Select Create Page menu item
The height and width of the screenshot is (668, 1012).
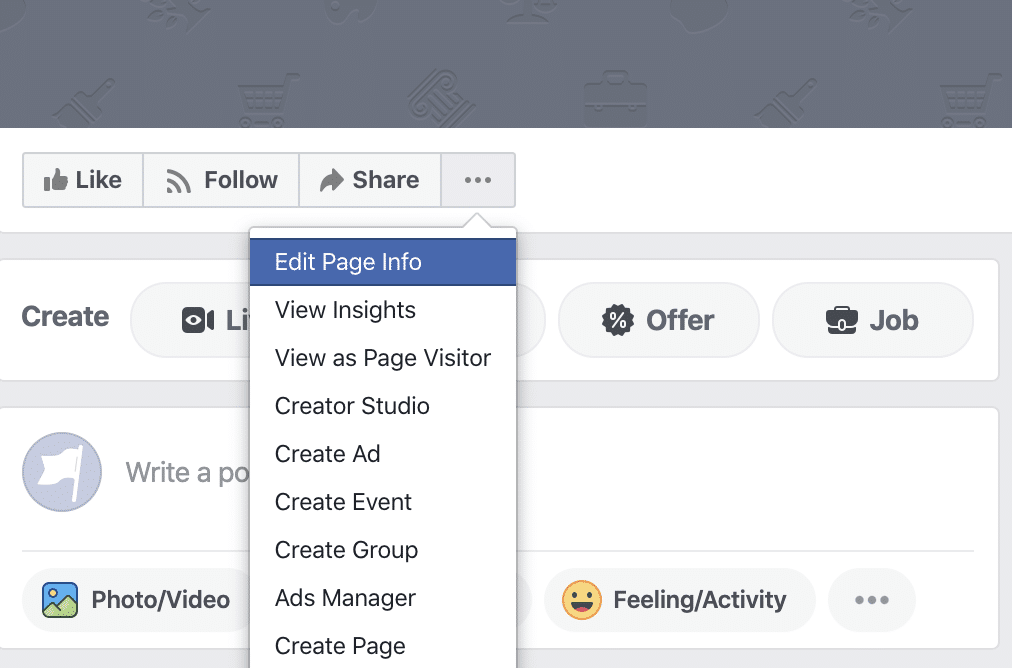coord(340,646)
